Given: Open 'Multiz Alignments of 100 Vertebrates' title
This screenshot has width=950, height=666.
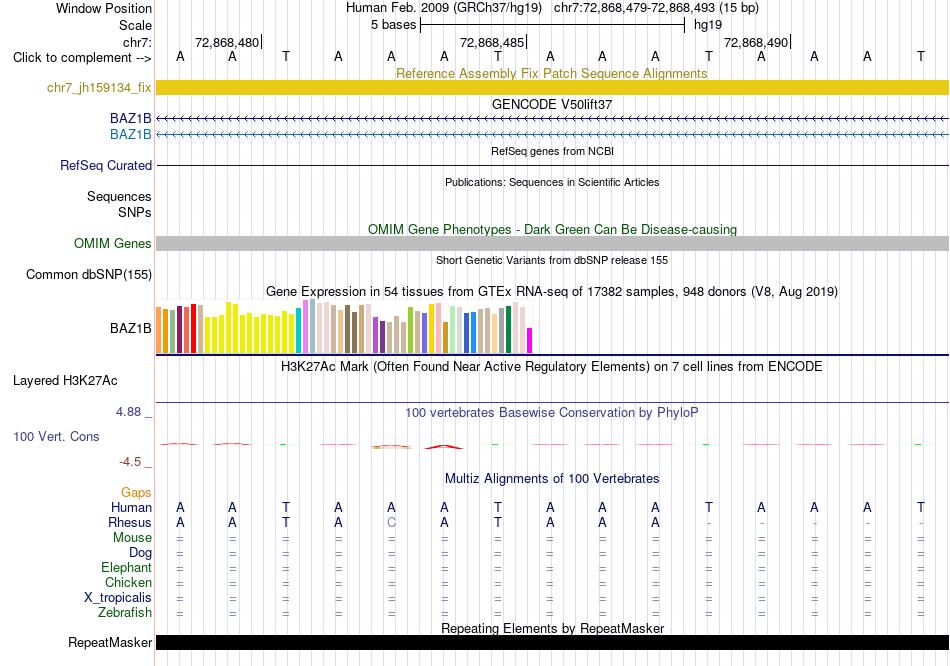Looking at the screenshot, I should 552,479.
